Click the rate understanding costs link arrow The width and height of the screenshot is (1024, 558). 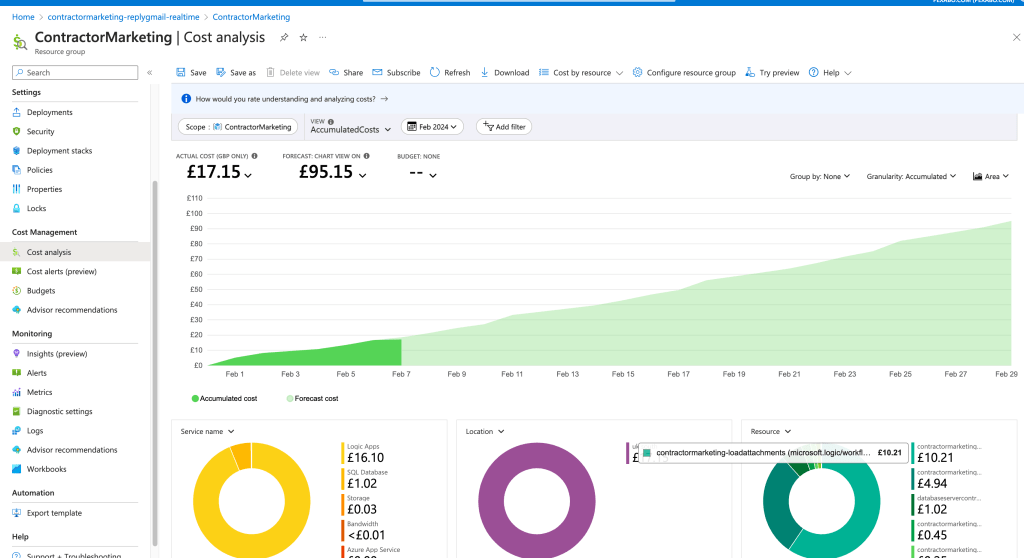click(x=384, y=99)
